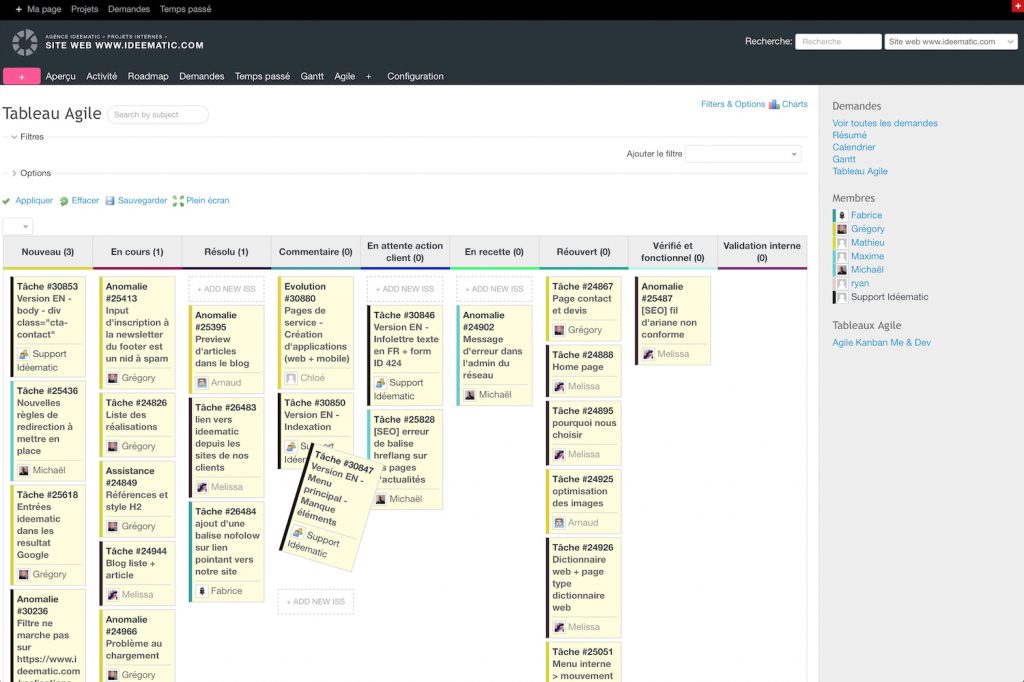
Task: Open Mathieu's member profile link
Action: tap(868, 243)
